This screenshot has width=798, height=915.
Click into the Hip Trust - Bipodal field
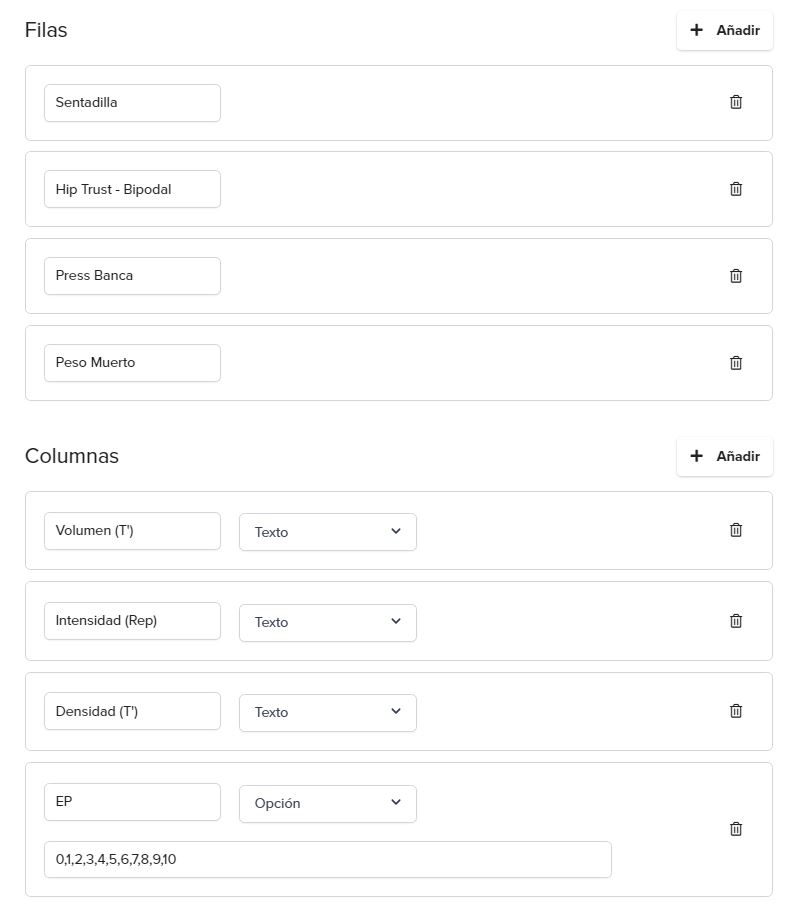[x=132, y=189]
